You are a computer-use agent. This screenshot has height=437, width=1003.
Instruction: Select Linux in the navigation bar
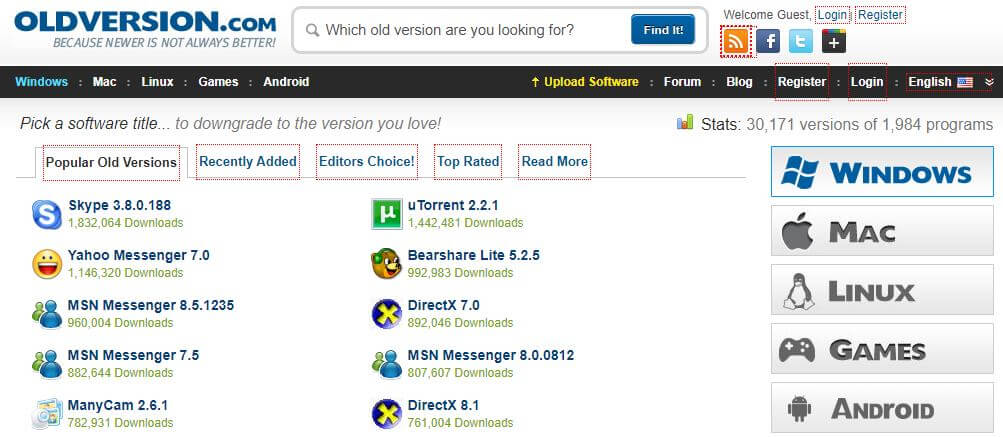pos(157,82)
